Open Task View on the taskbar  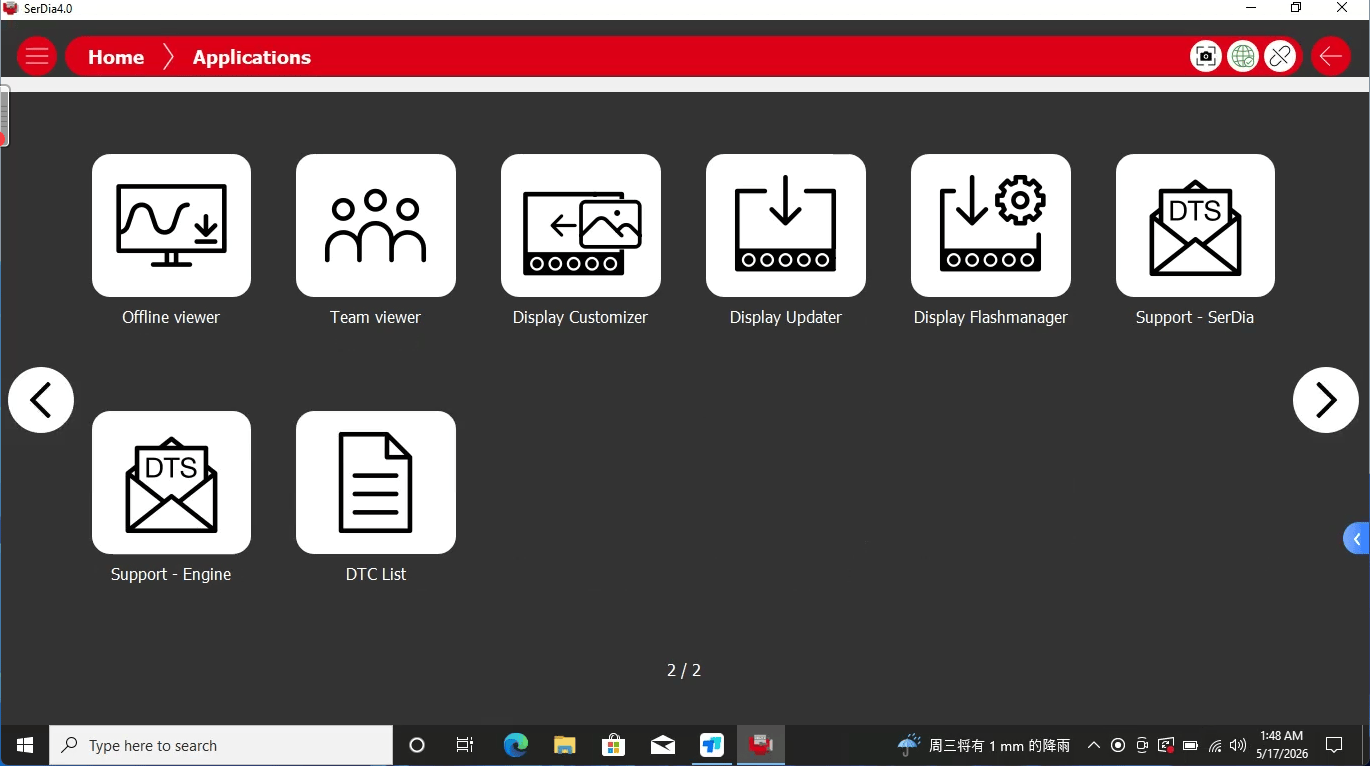465,745
